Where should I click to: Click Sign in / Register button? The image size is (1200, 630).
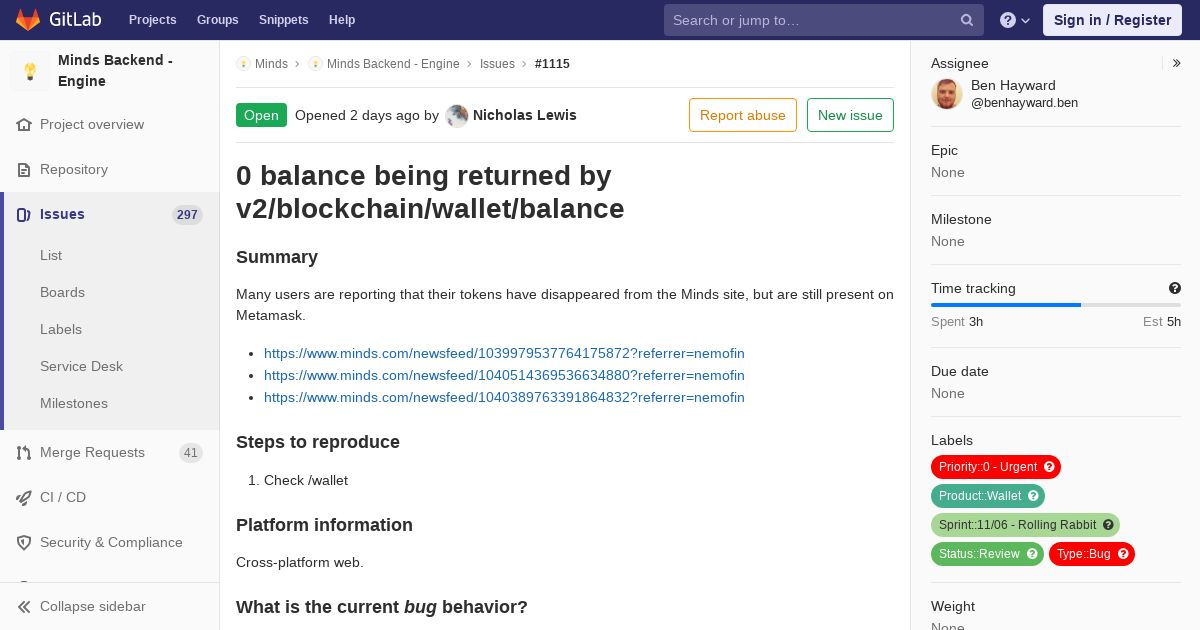coord(1112,20)
